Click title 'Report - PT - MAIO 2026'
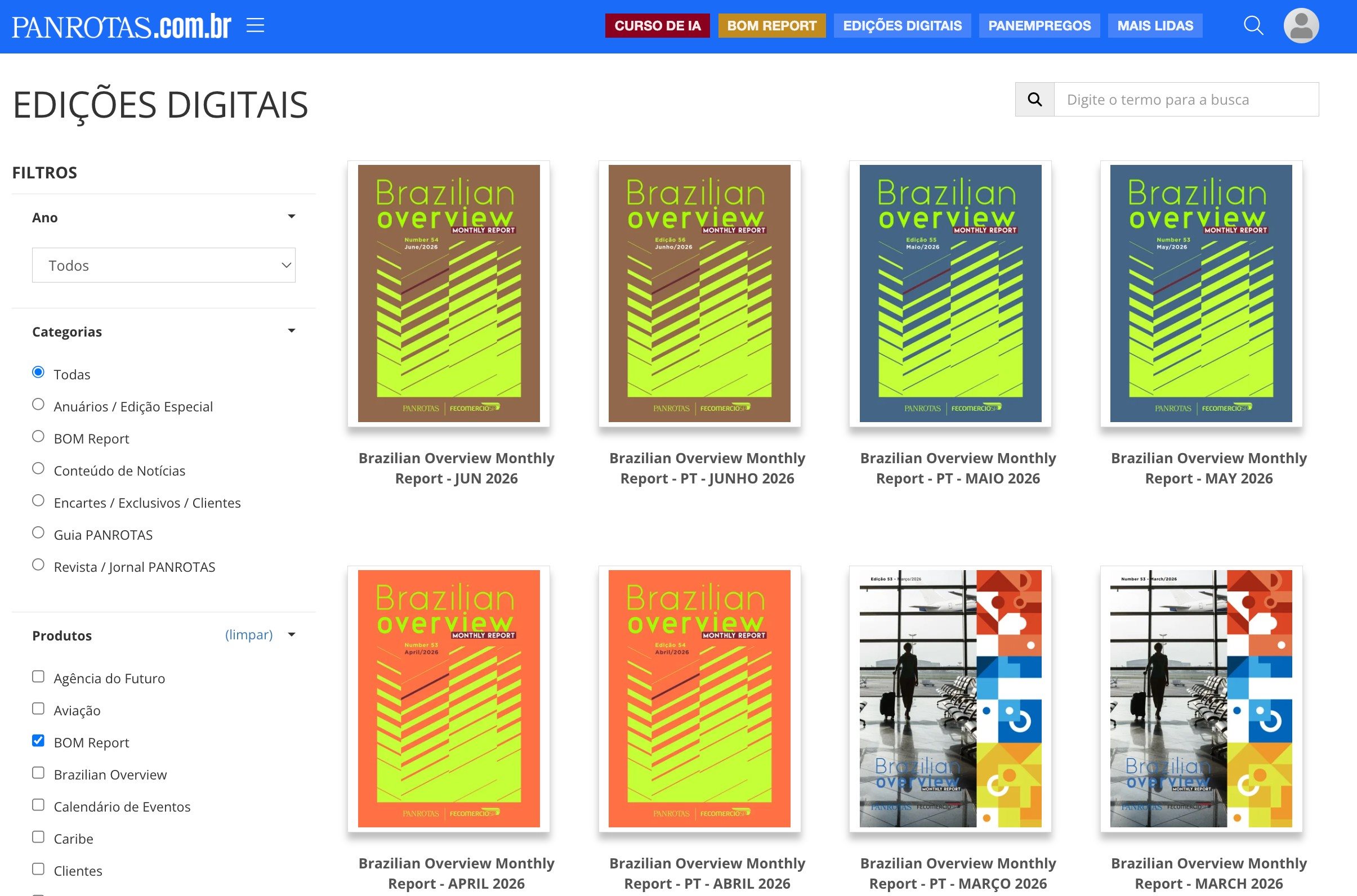Image resolution: width=1357 pixels, height=896 pixels. pos(958,478)
